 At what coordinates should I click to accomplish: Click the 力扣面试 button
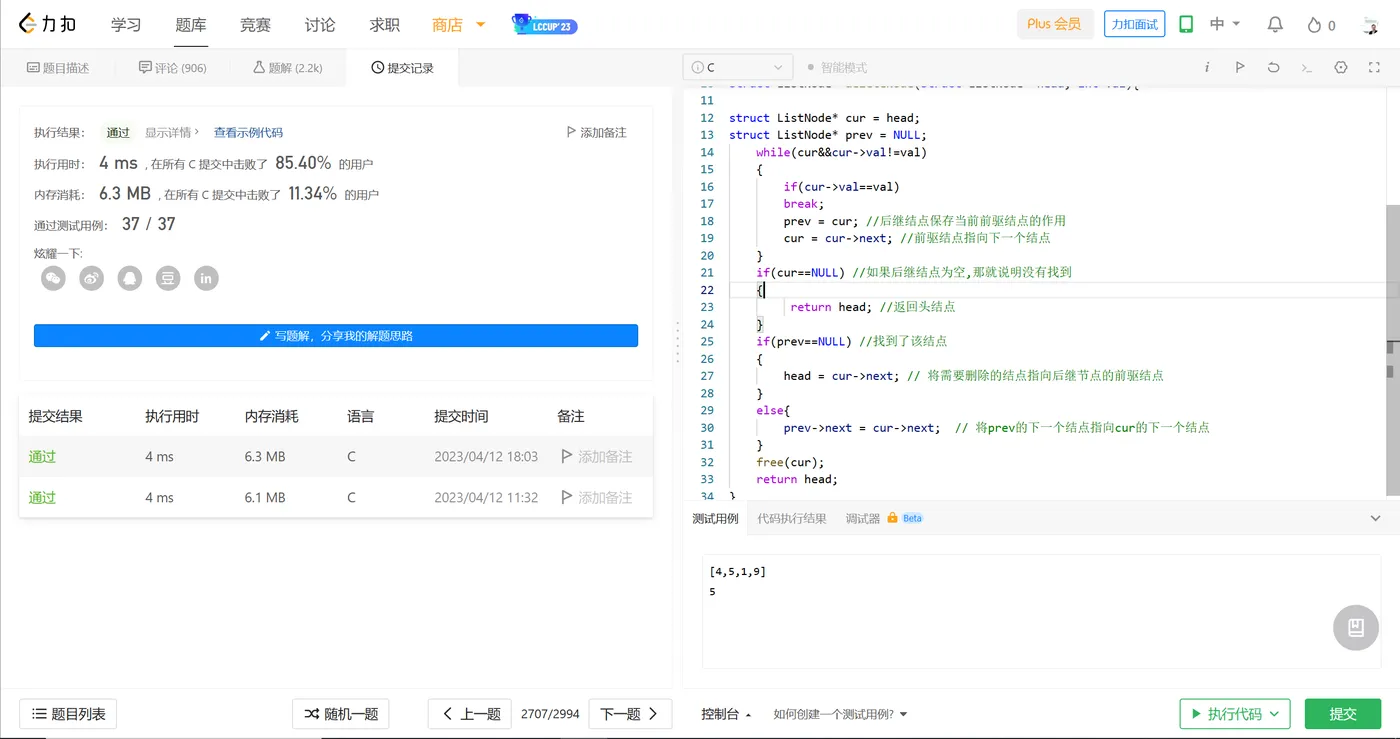click(x=1135, y=25)
